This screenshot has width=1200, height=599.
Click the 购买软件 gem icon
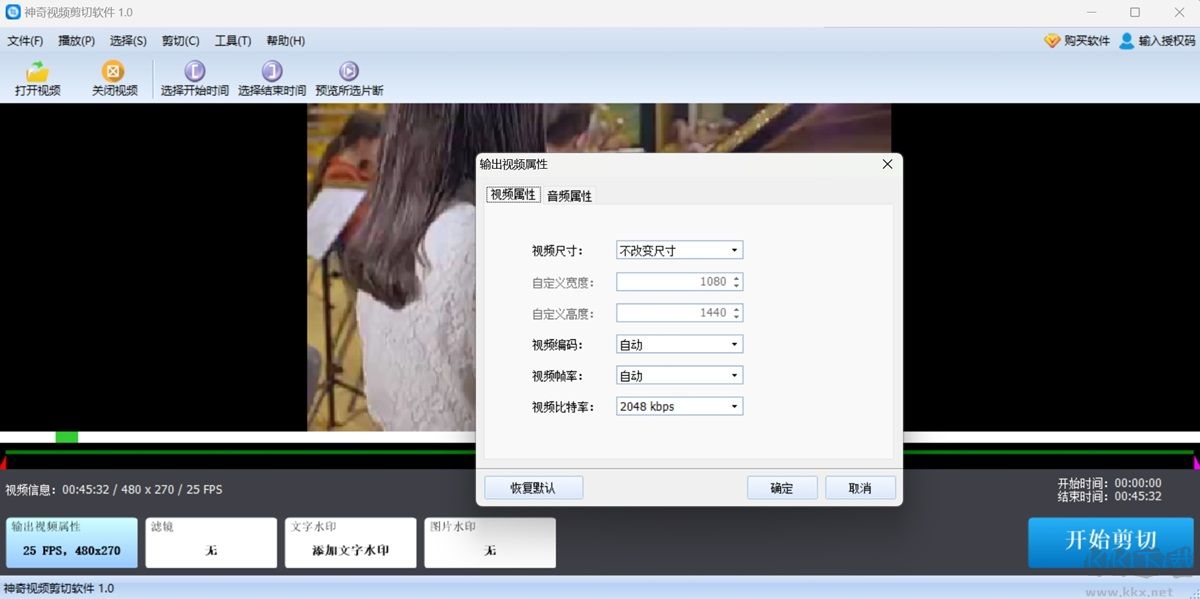click(x=1053, y=40)
